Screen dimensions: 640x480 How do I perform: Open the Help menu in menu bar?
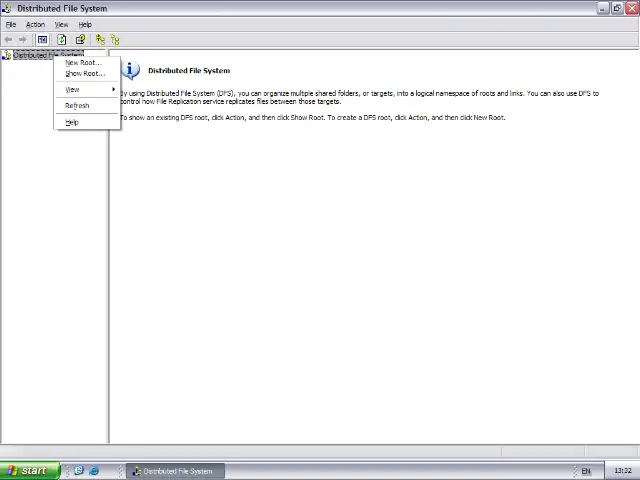point(85,24)
